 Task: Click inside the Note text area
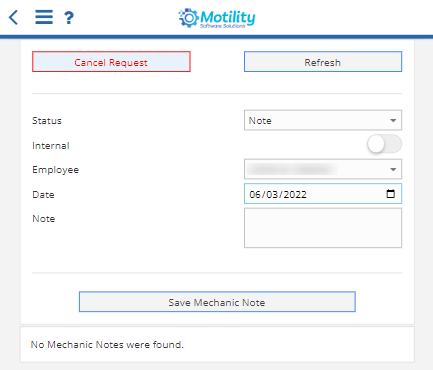coord(323,228)
